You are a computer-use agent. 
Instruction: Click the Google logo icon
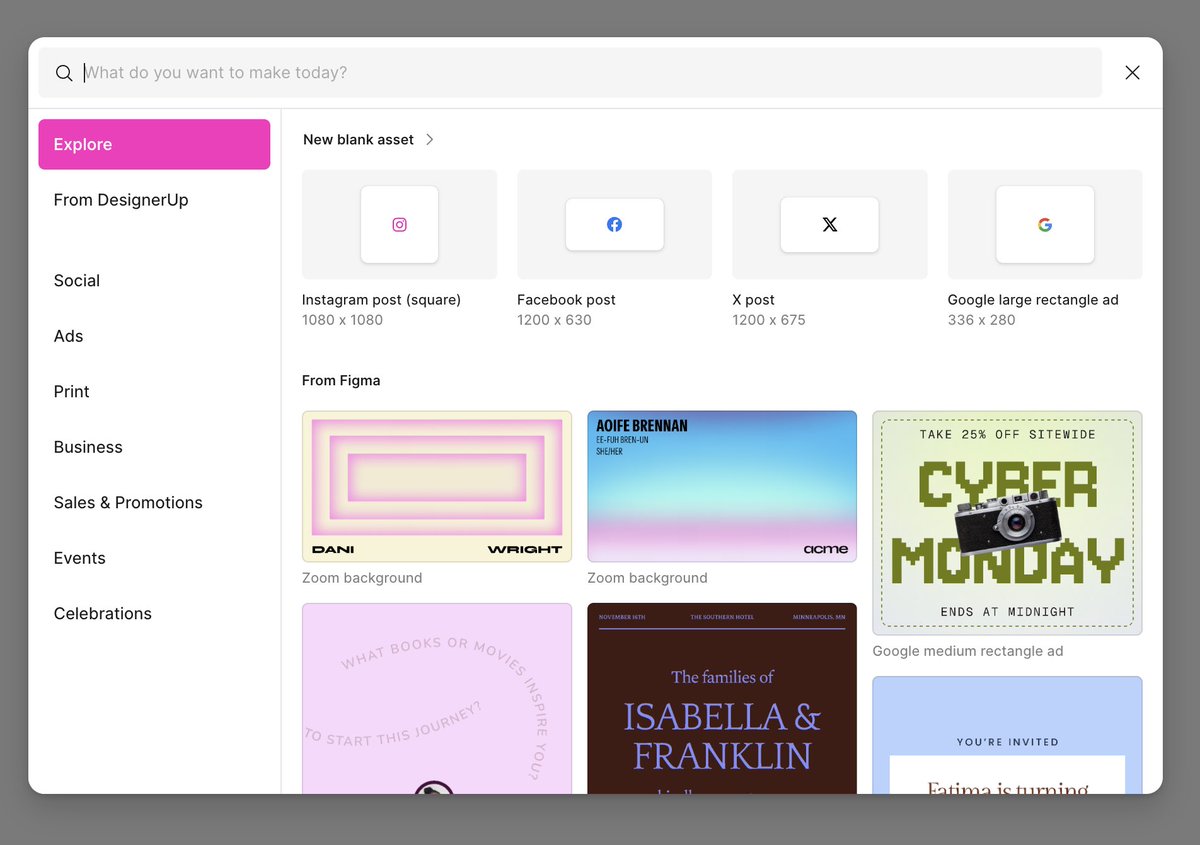coord(1045,225)
